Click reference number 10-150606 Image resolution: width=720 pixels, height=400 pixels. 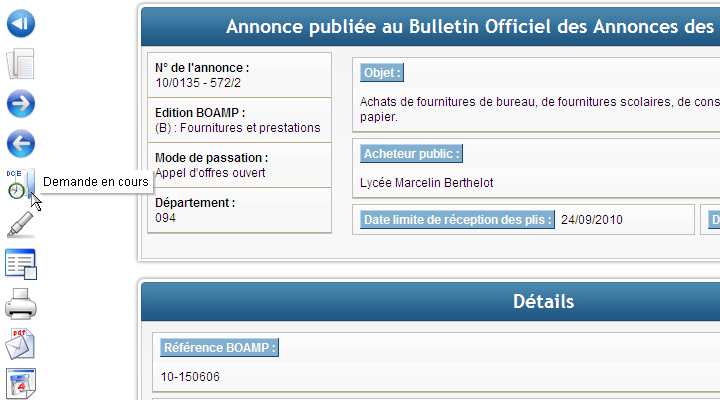190,377
